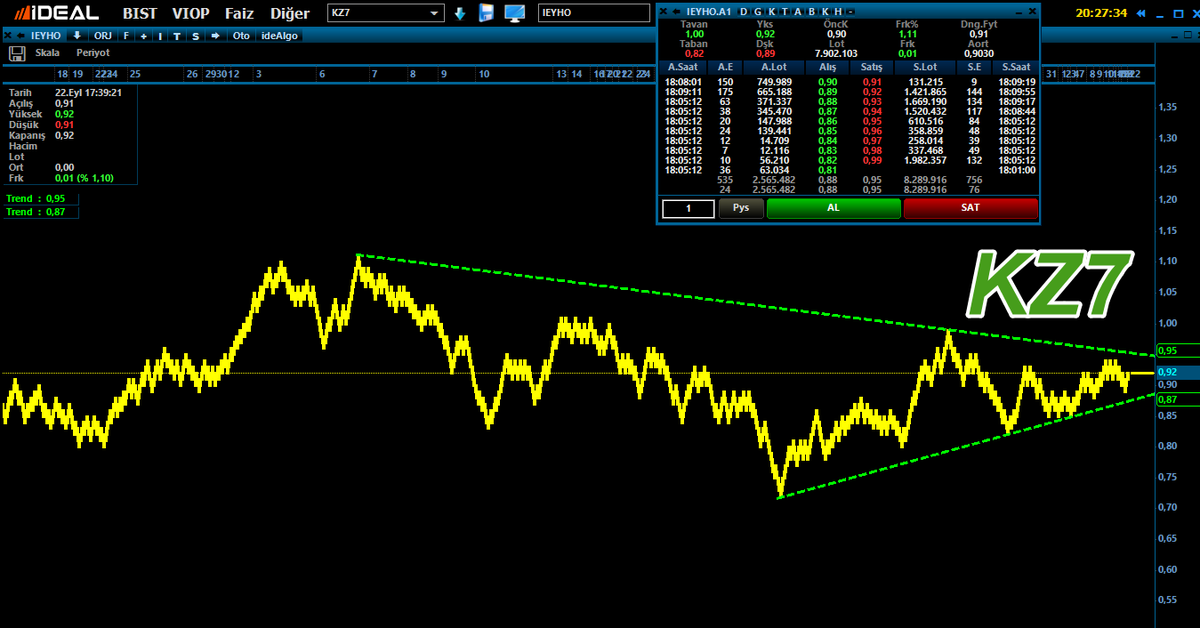Click the bid lot value 749.989
Image resolution: width=1200 pixels, height=628 pixels.
coord(775,82)
